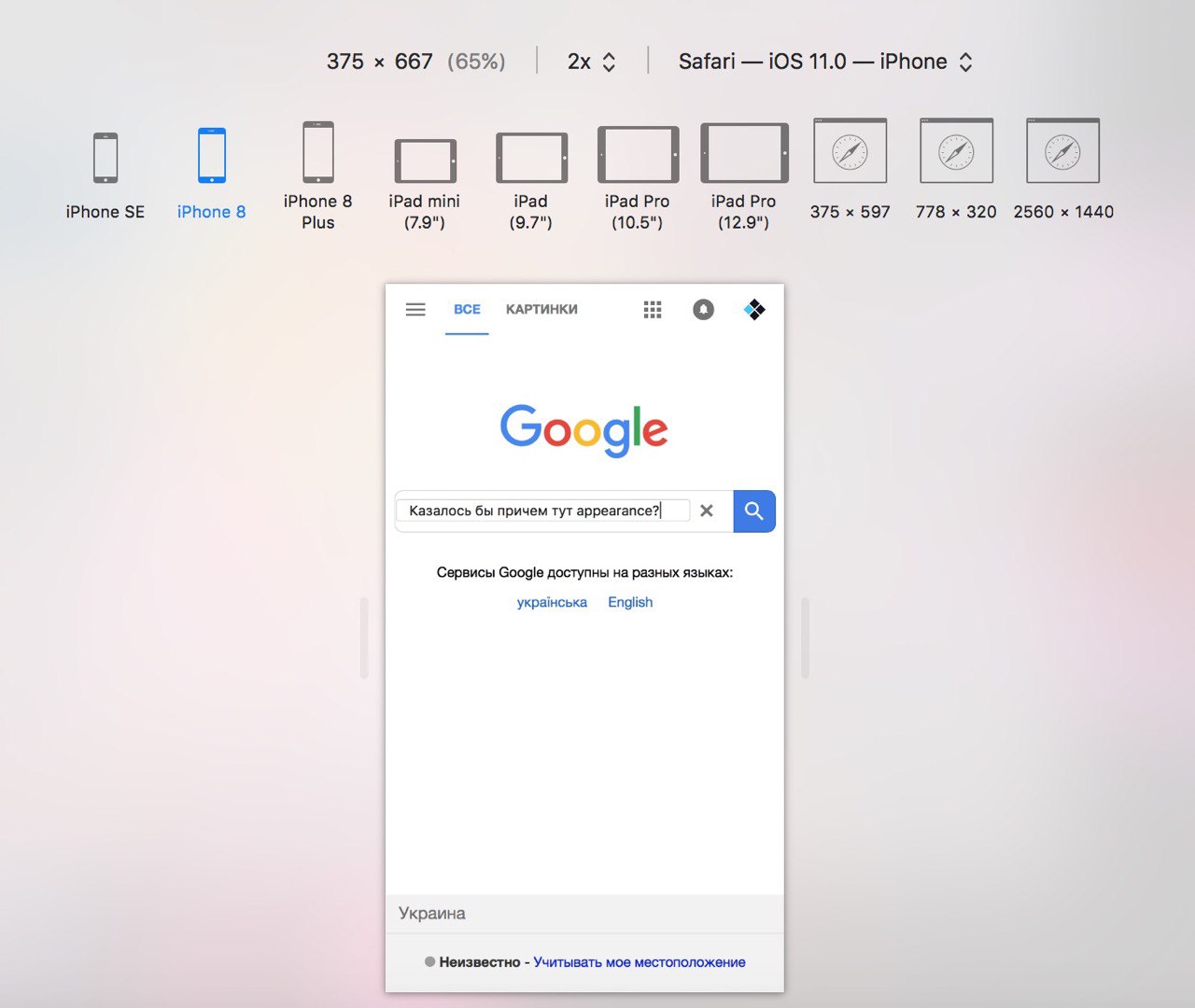Open the account avatar icon
Viewport: 1195px width, 1008px height.
coord(754,309)
